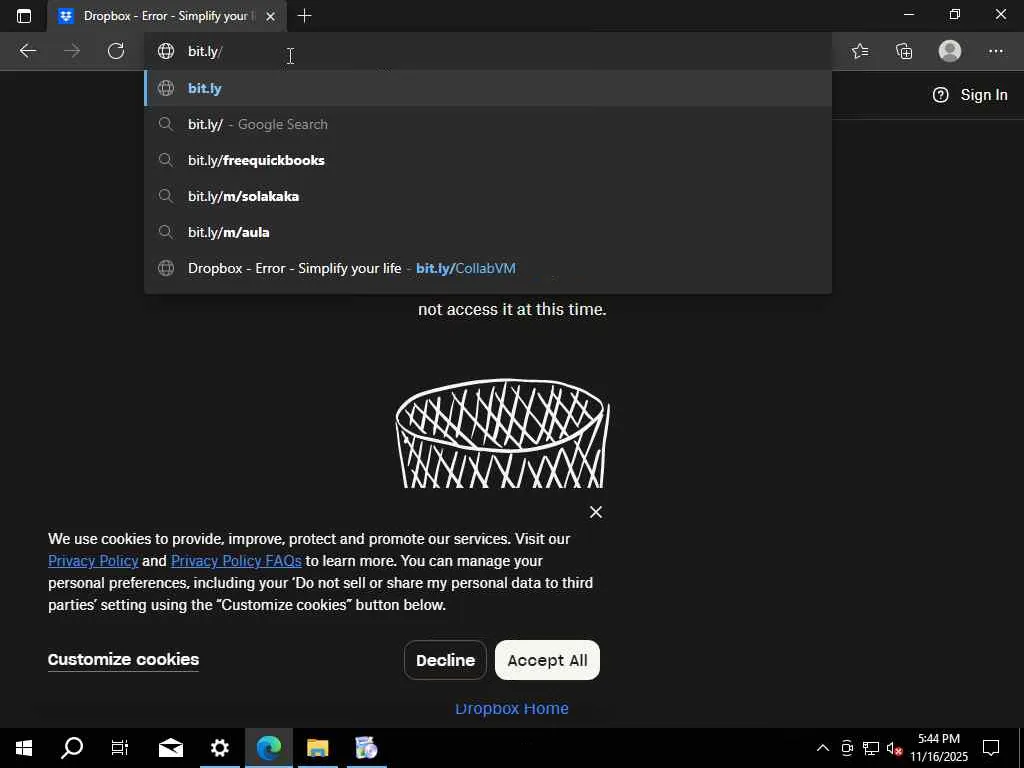Show hidden icons in the system tray
The height and width of the screenshot is (768, 1024).
coord(823,748)
